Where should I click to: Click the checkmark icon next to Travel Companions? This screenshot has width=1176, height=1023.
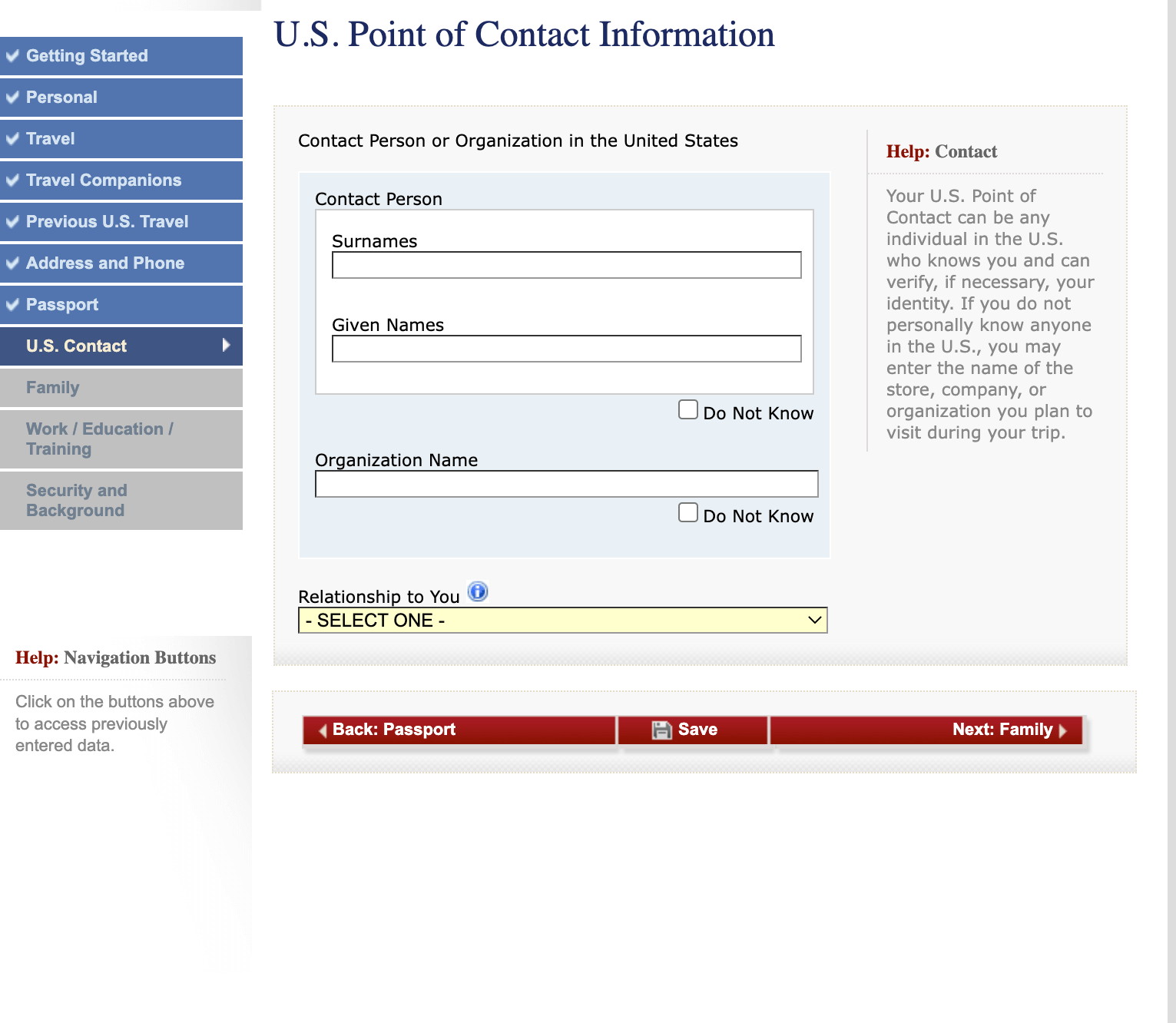pos(12,180)
